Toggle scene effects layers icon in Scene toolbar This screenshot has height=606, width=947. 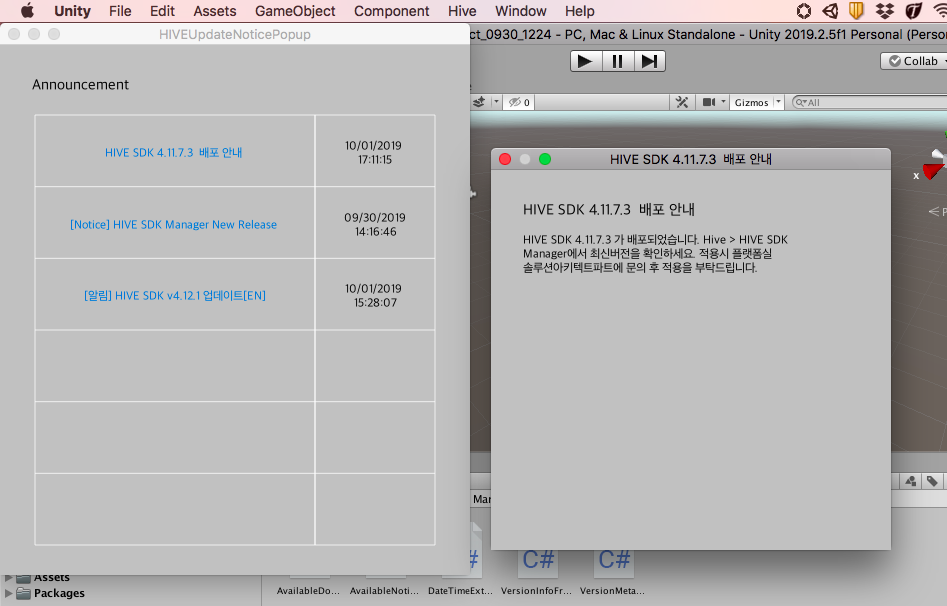pyautogui.click(x=479, y=103)
